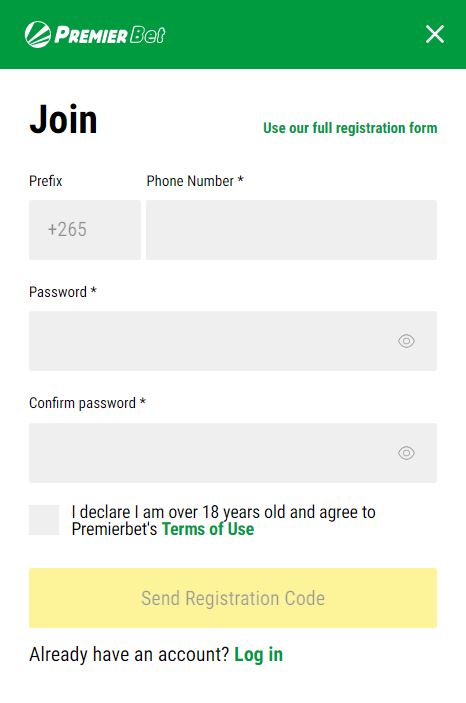The image size is (466, 703).
Task: Click the PremierBet ball logo icon
Action: point(38,35)
